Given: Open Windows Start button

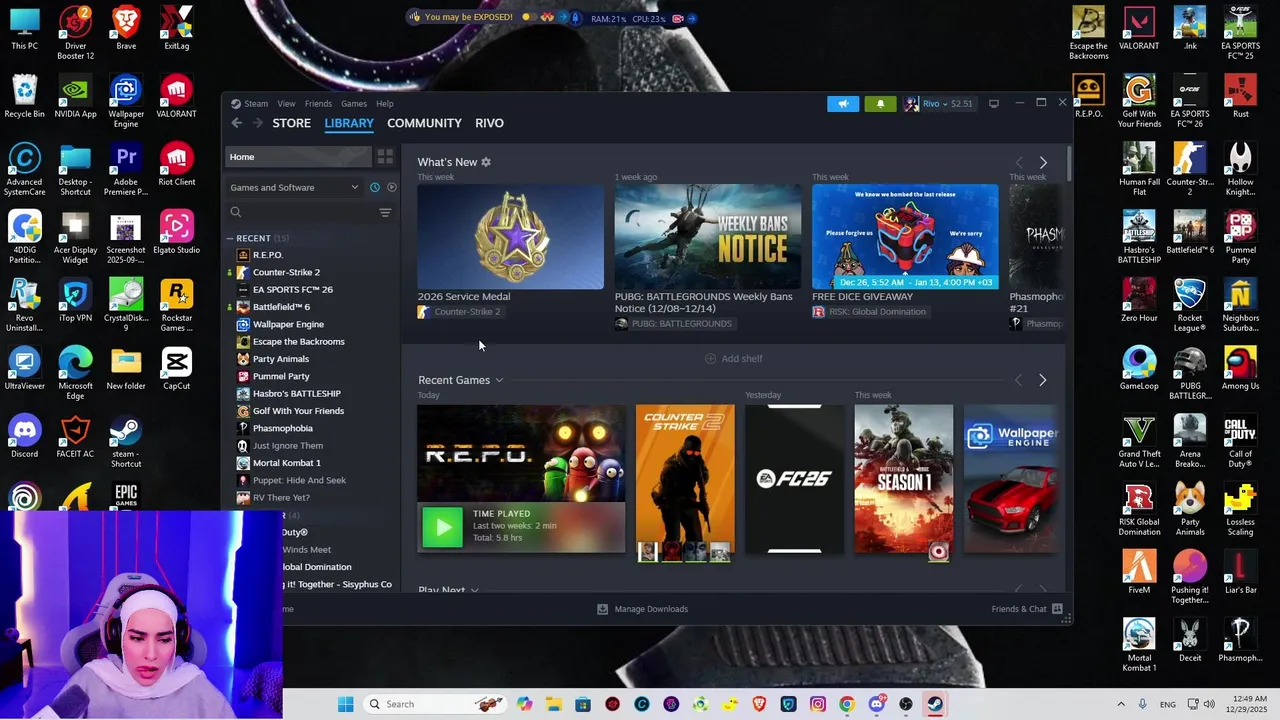Looking at the screenshot, I should [x=345, y=704].
